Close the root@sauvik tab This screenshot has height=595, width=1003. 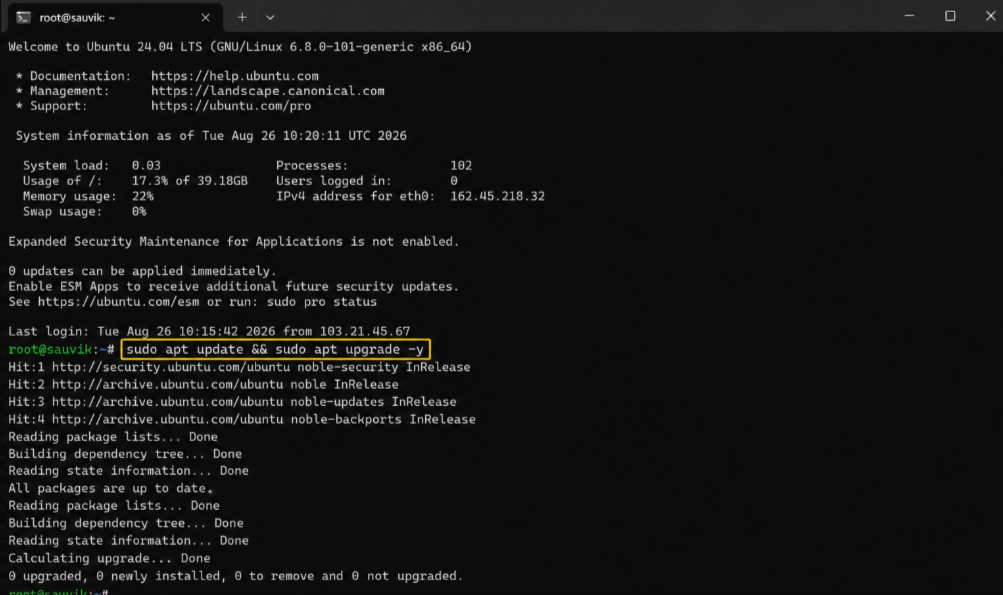(205, 18)
